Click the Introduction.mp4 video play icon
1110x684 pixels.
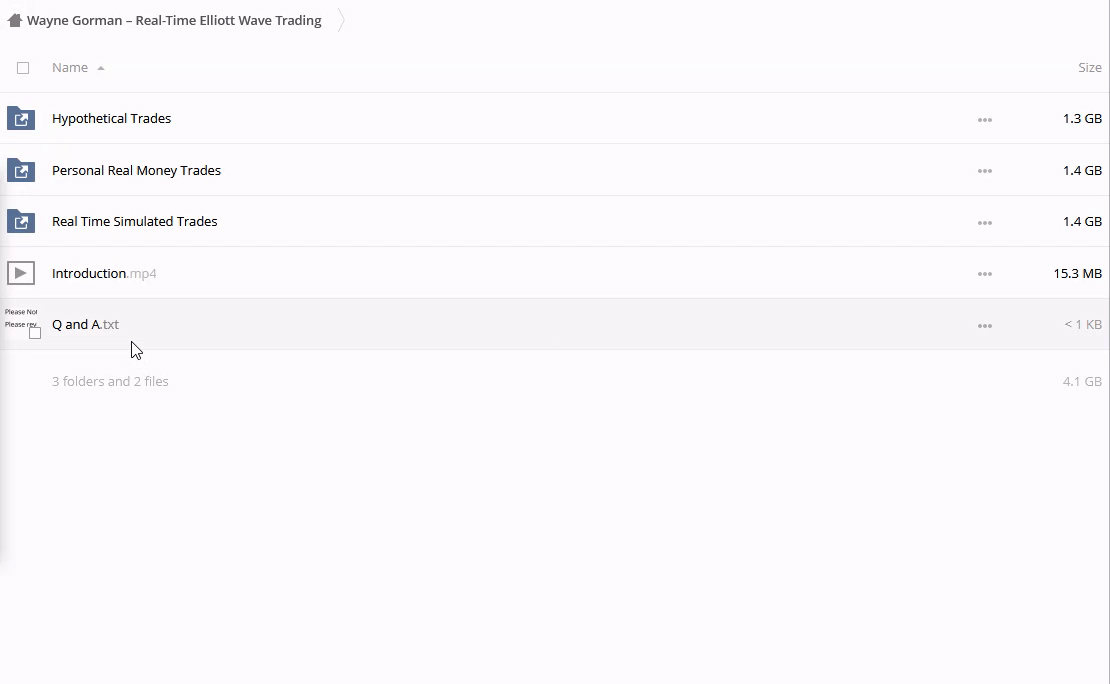[20, 273]
